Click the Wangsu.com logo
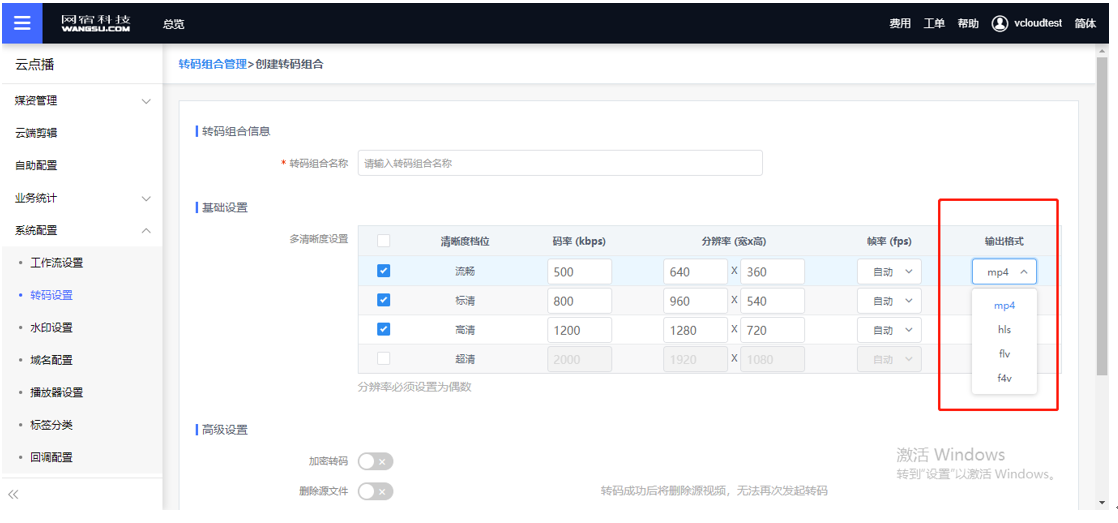Screen dimensions: 1118x523 point(96,23)
